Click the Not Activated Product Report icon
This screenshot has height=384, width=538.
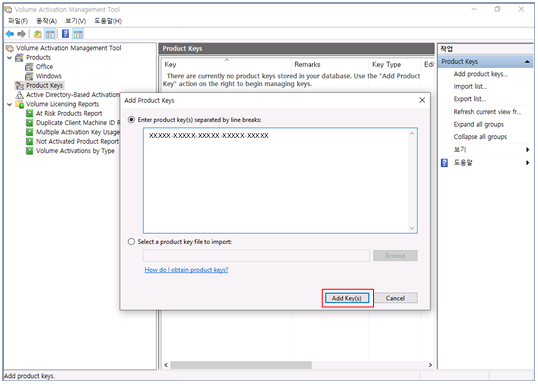pyautogui.click(x=30, y=141)
